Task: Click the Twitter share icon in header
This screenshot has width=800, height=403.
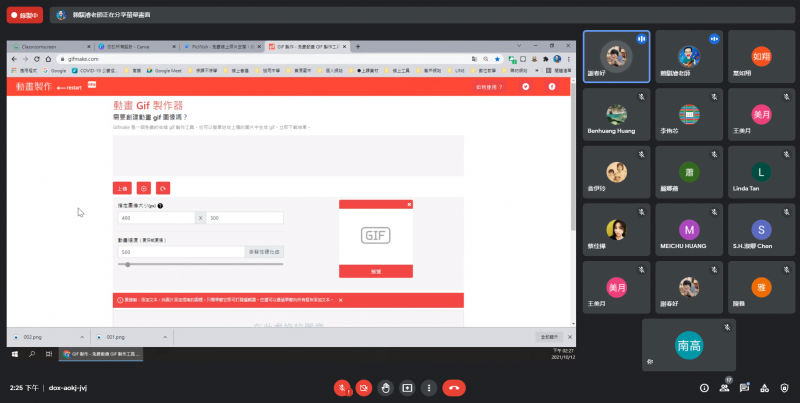Action: click(x=526, y=87)
